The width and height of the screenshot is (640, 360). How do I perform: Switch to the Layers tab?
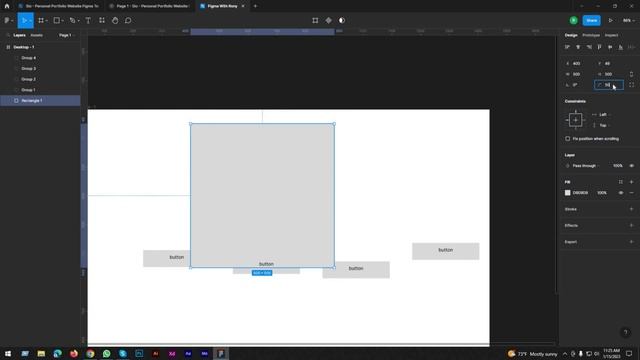19,36
